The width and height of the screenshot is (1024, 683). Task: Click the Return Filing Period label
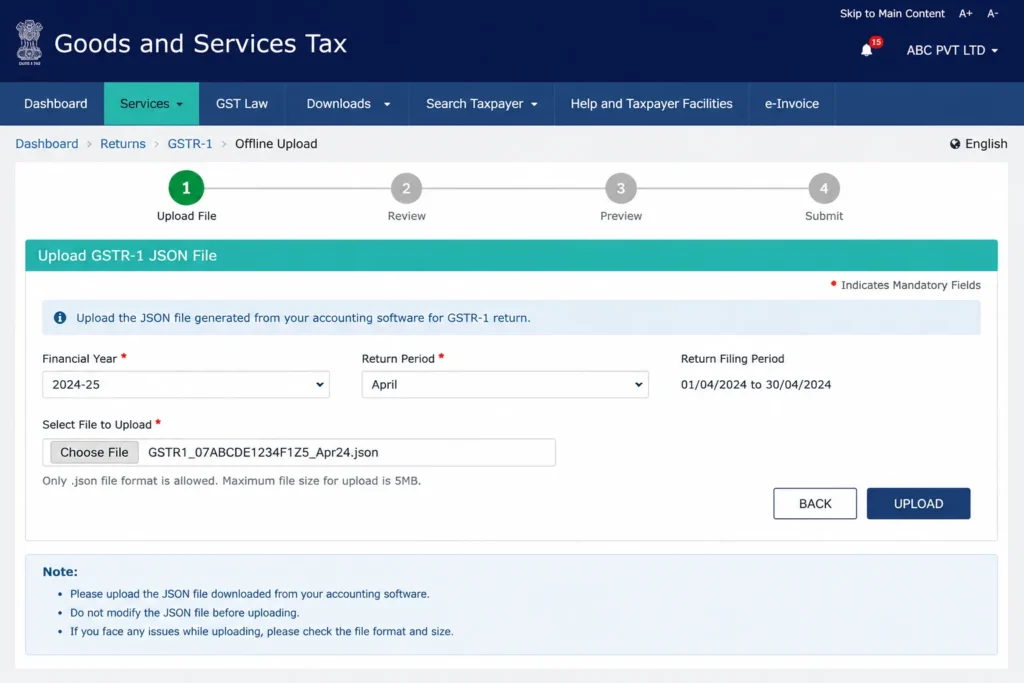[732, 358]
